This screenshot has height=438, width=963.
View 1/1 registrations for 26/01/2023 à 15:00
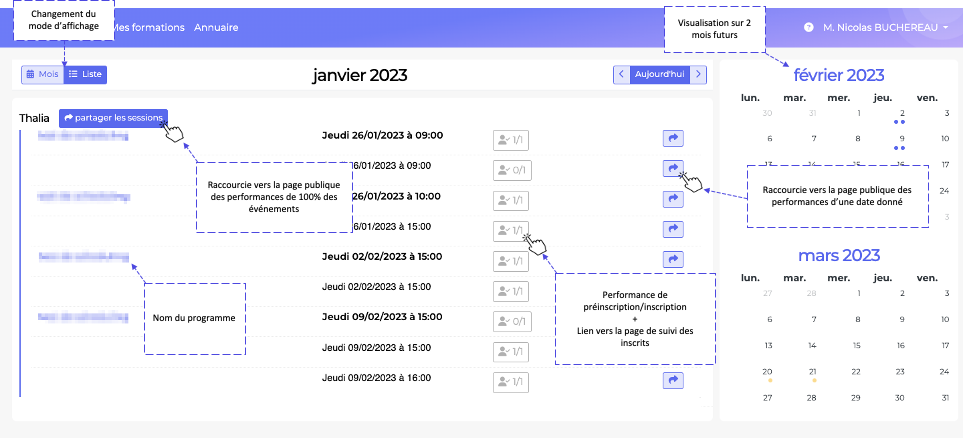pos(510,230)
